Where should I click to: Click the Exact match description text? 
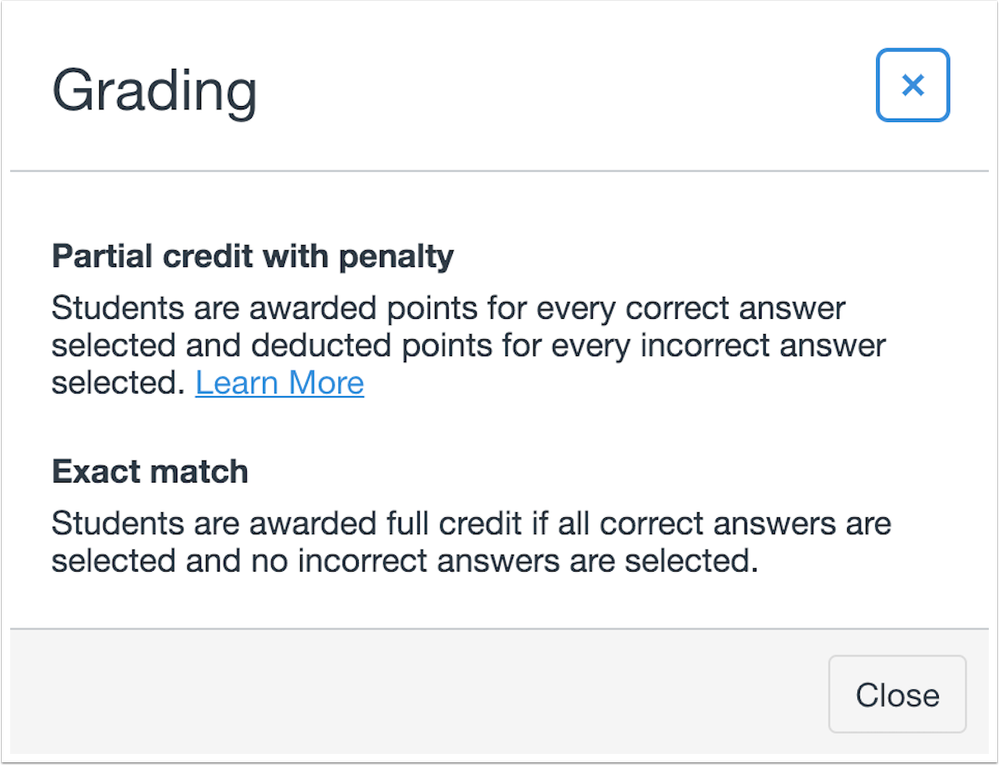coord(470,541)
